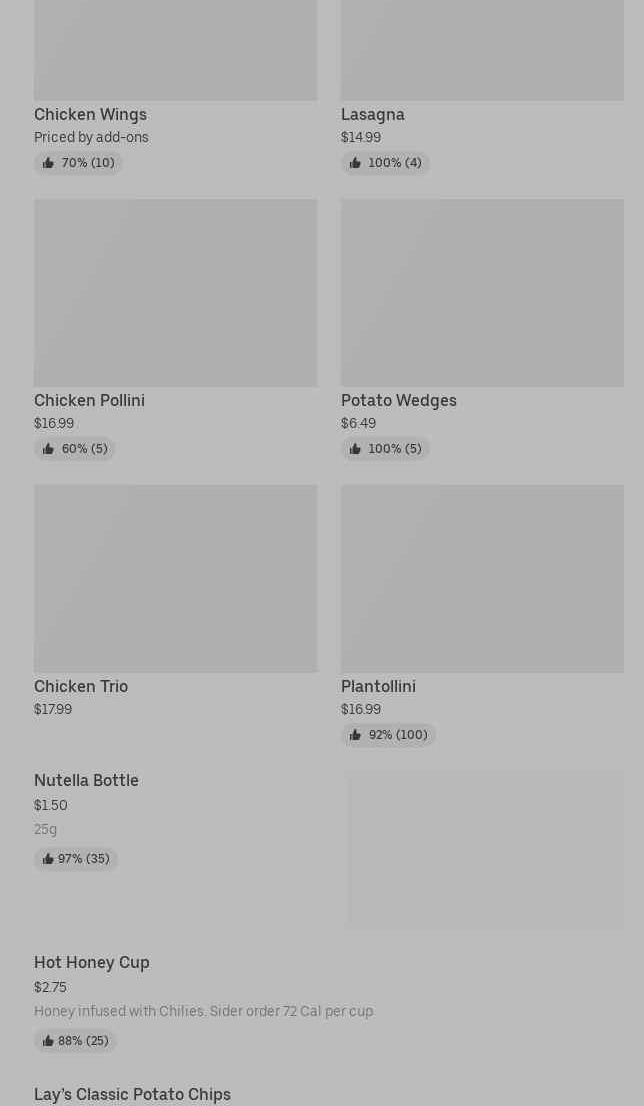The image size is (644, 1106).
Task: Click thumbs-up icon on Chicken Wings rating
Action: (x=48, y=163)
